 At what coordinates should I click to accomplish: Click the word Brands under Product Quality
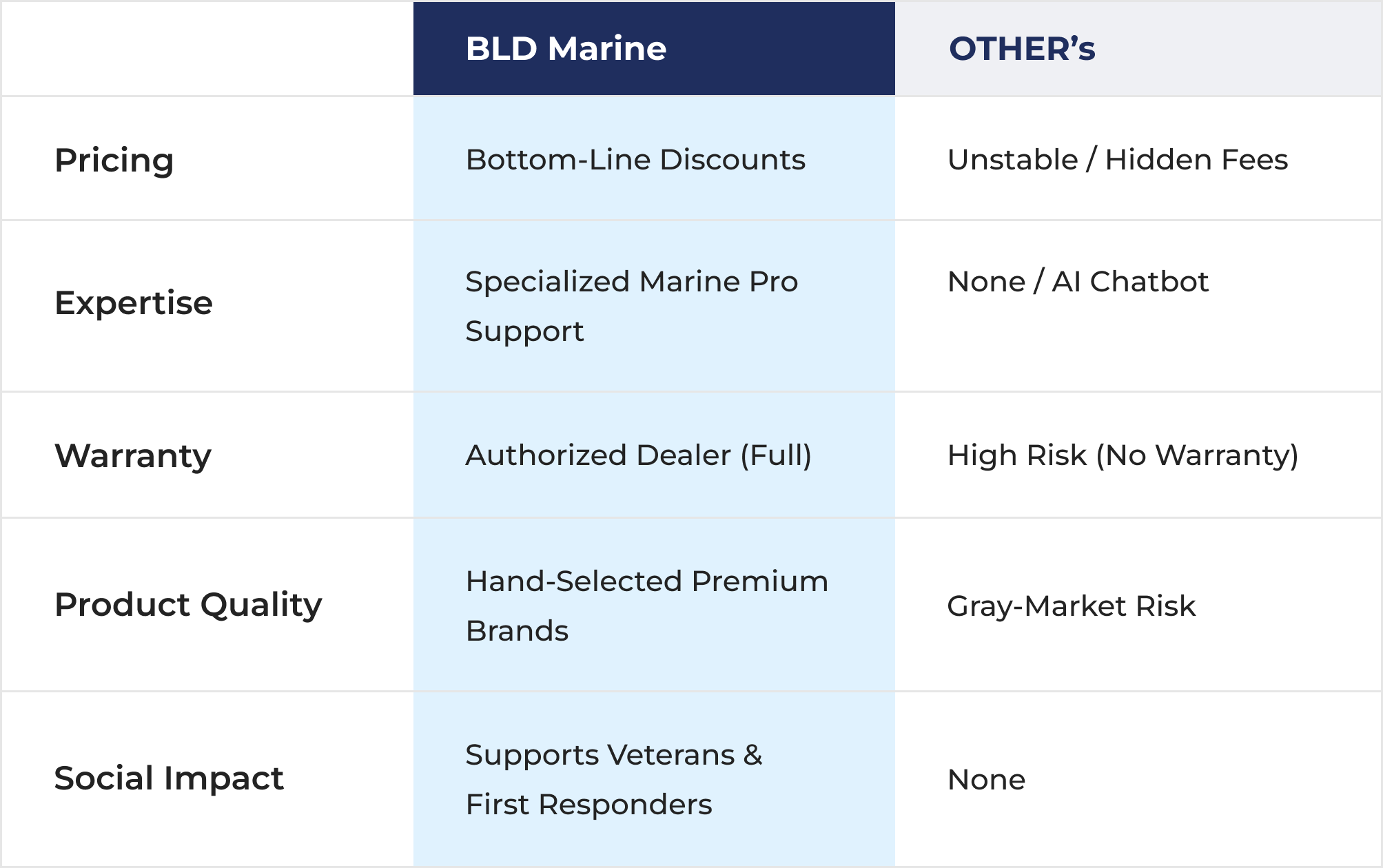517,631
